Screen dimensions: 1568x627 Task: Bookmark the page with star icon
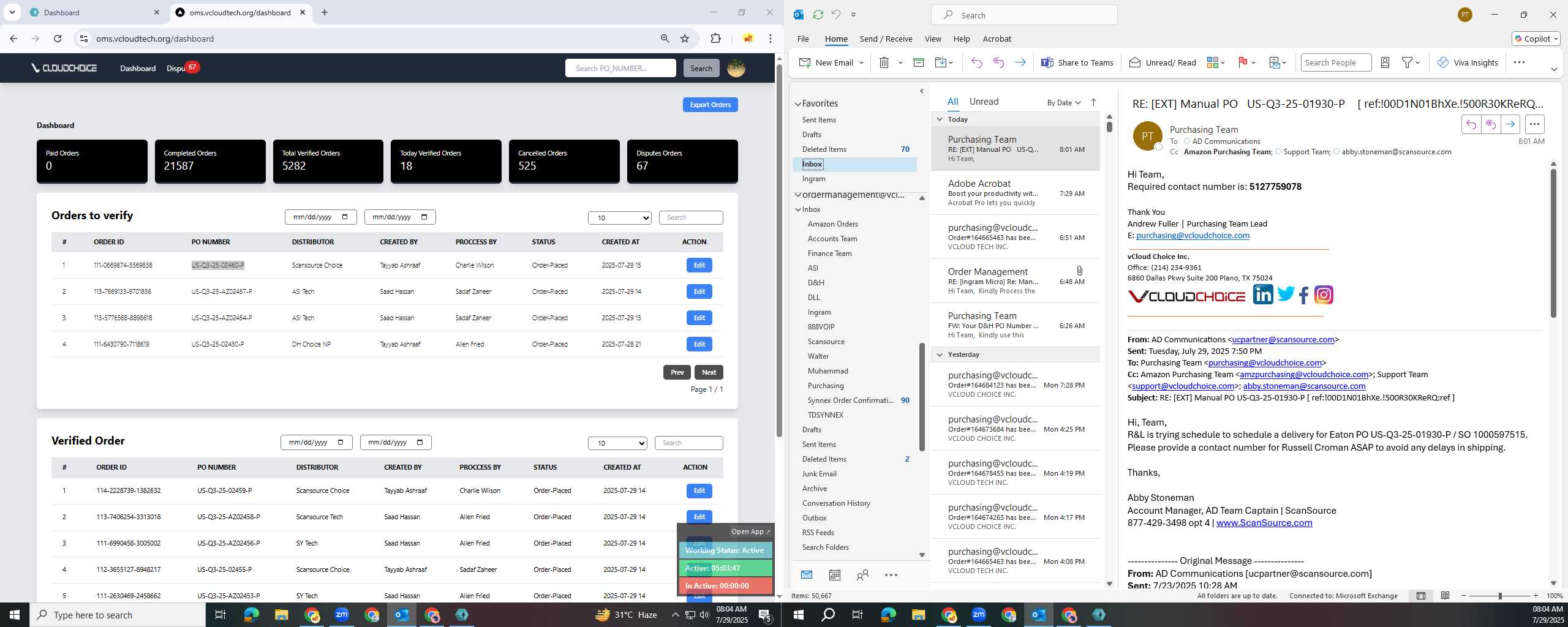[x=685, y=39]
